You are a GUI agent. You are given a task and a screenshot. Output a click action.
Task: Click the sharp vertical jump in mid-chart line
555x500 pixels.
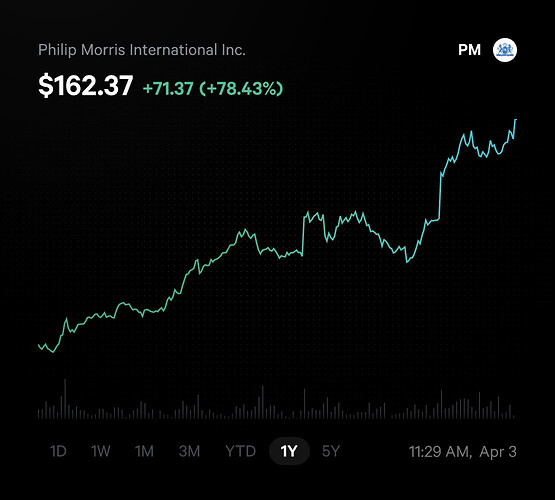pyautogui.click(x=303, y=234)
